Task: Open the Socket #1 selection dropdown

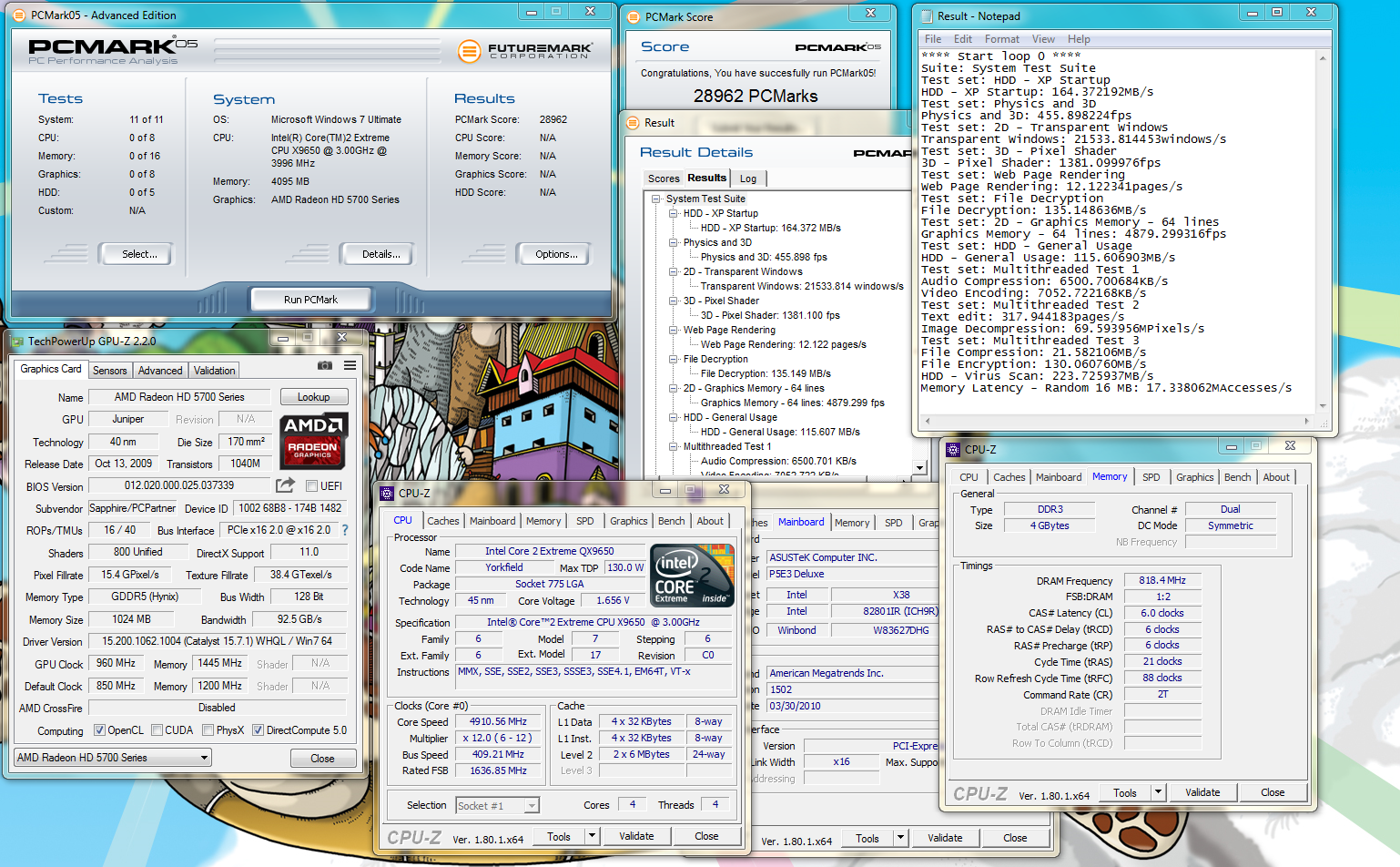Action: click(x=497, y=805)
